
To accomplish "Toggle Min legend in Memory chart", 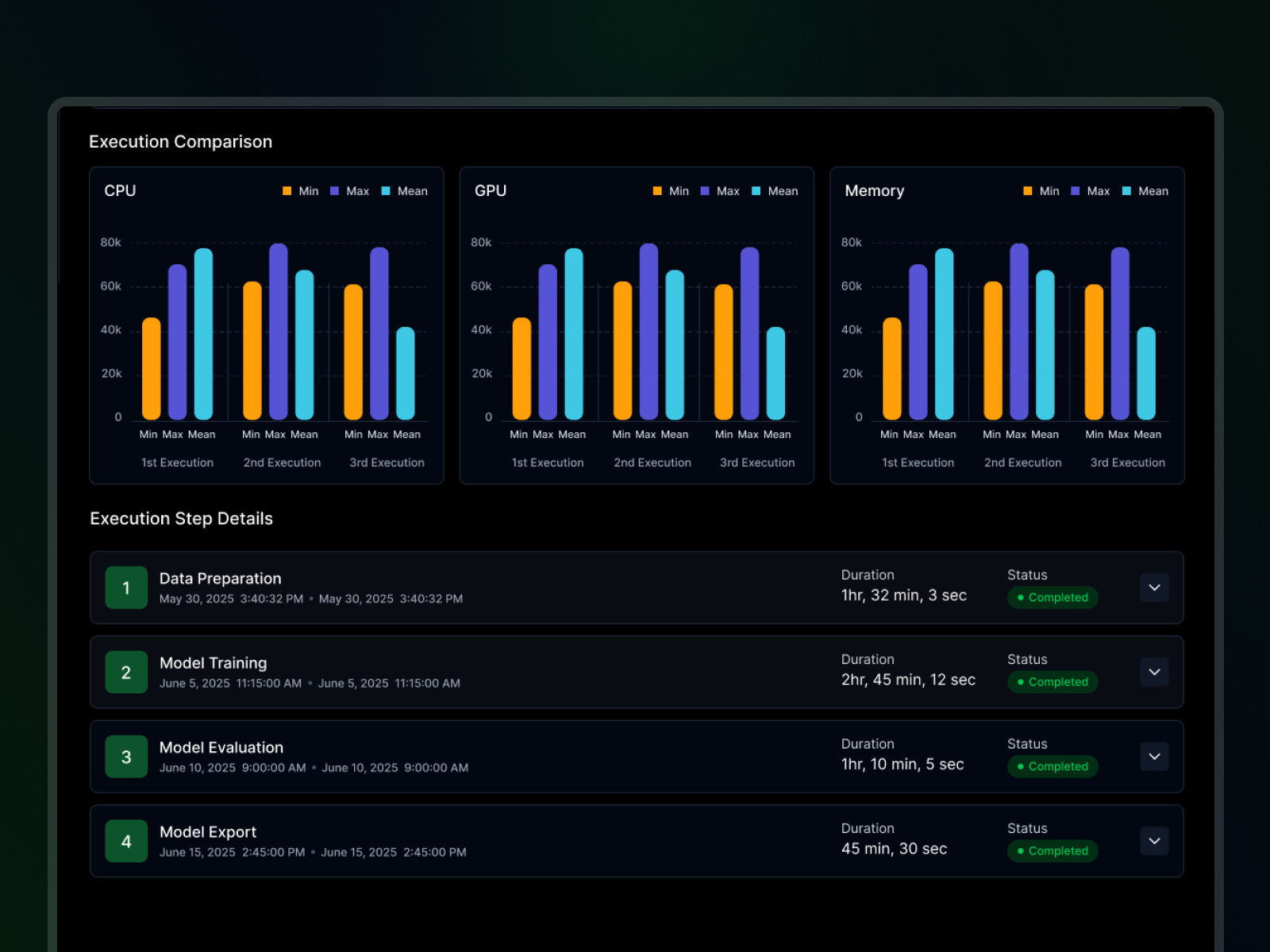I will (x=1041, y=191).
